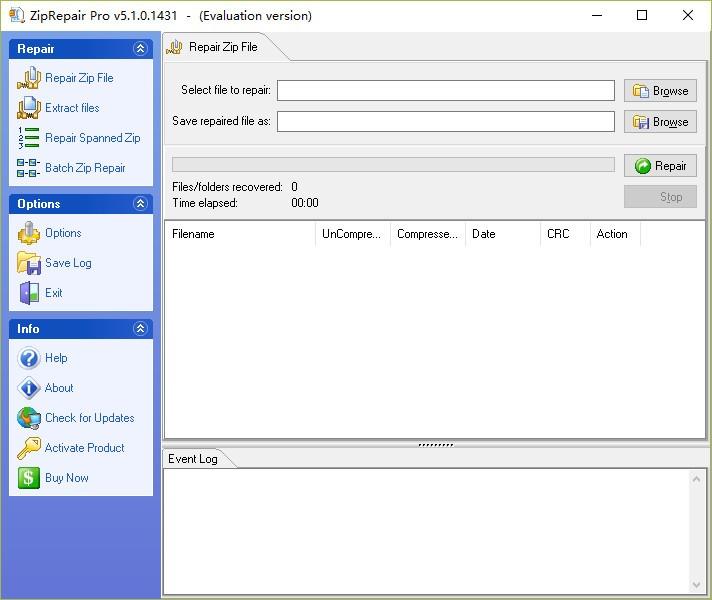Click the Repair Zip File sidebar icon

click(28, 78)
